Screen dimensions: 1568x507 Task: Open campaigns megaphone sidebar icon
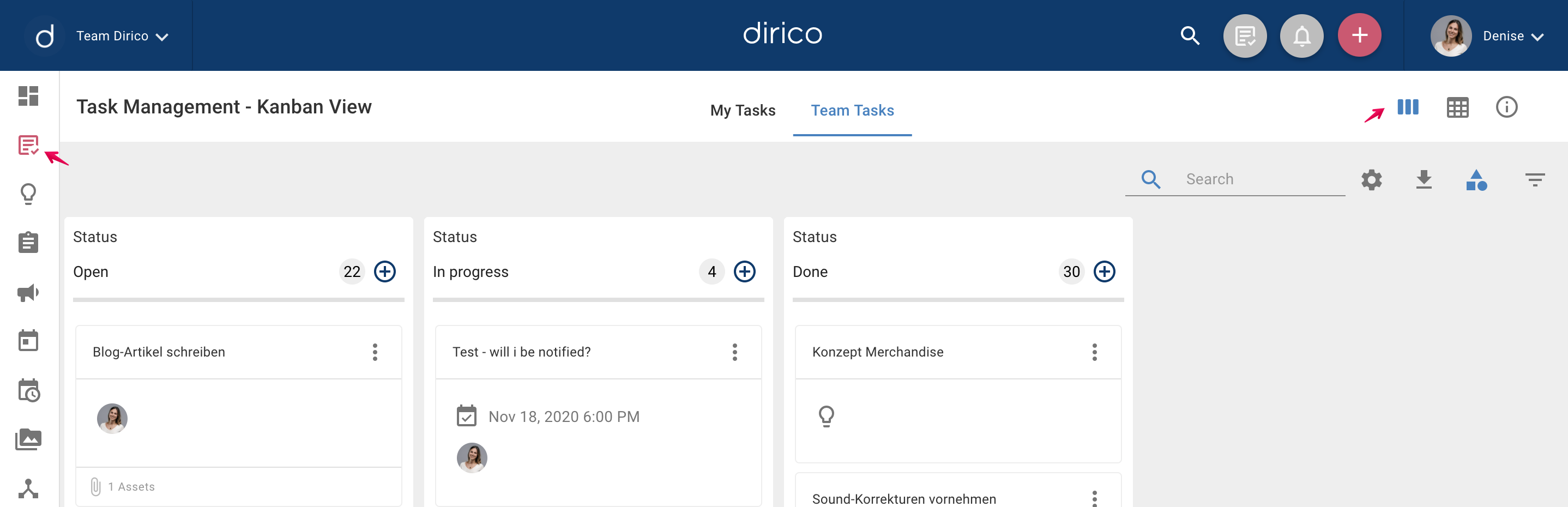click(28, 293)
